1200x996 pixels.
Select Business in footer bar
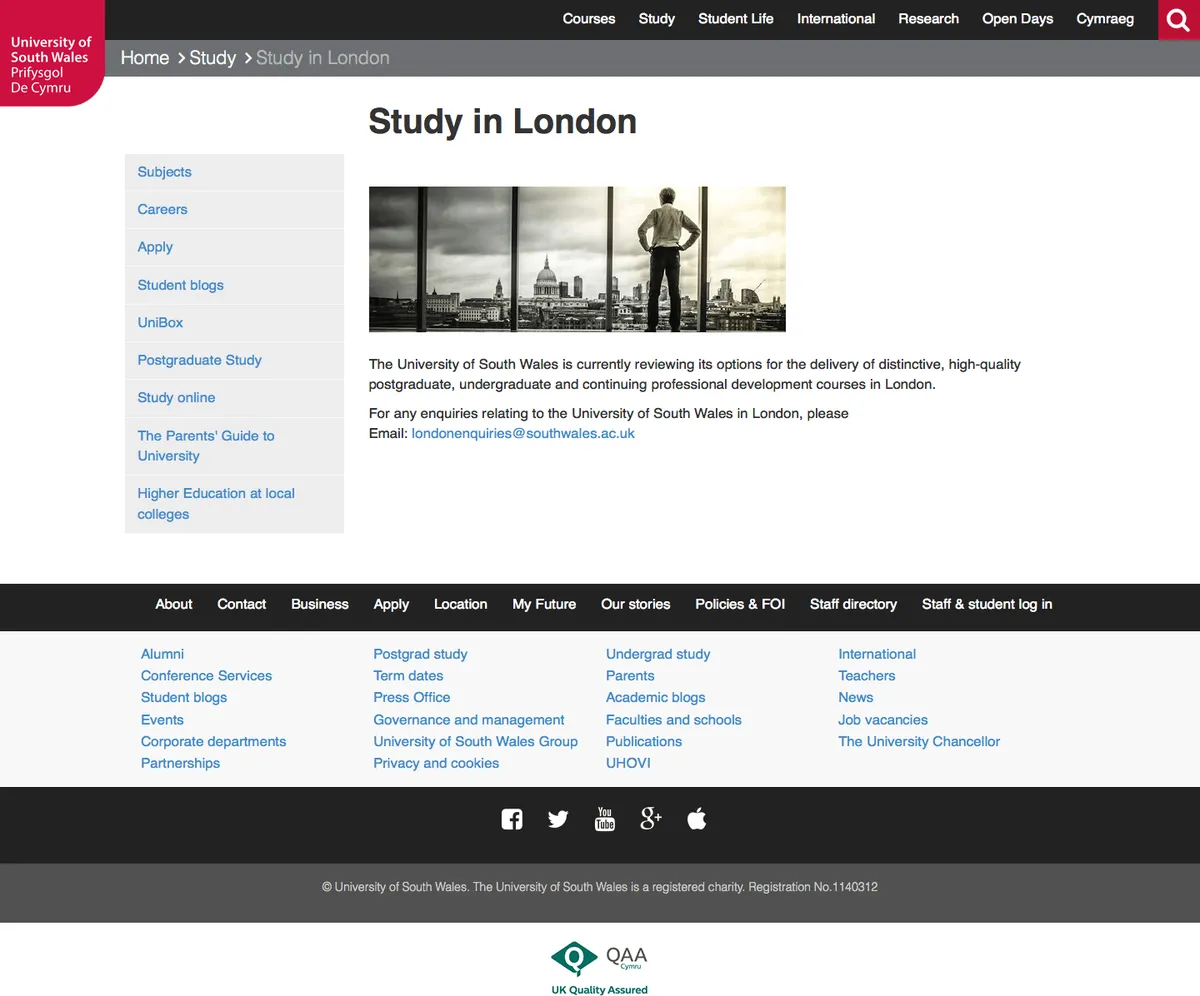pyautogui.click(x=320, y=604)
